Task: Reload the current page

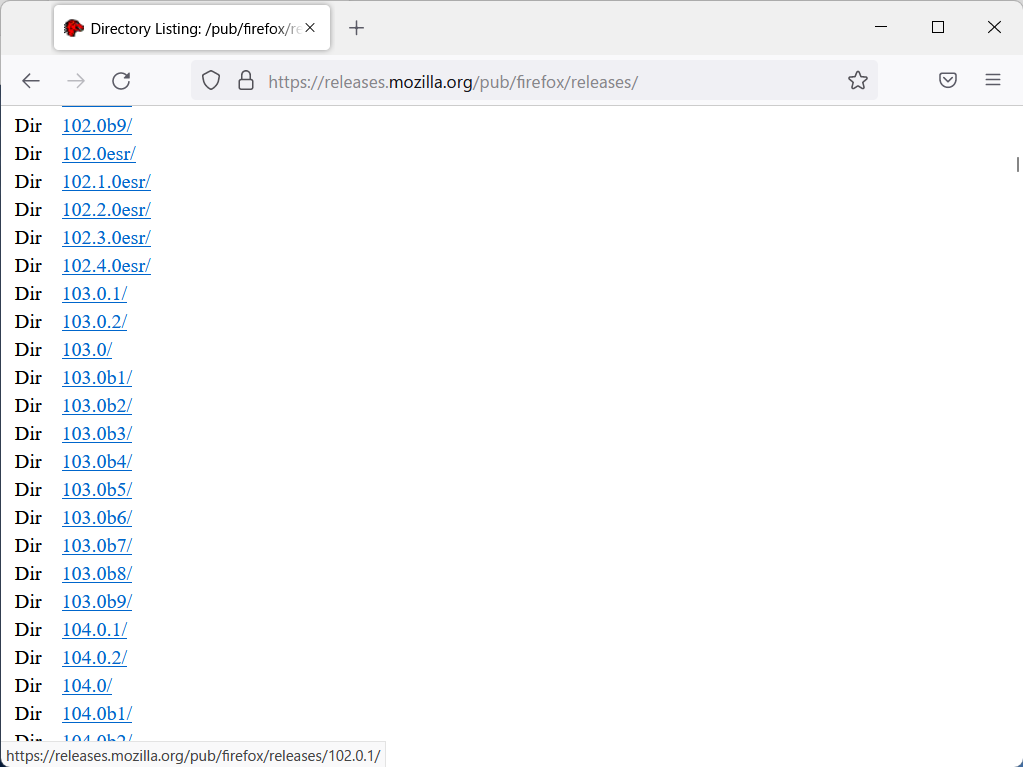Action: [x=121, y=81]
